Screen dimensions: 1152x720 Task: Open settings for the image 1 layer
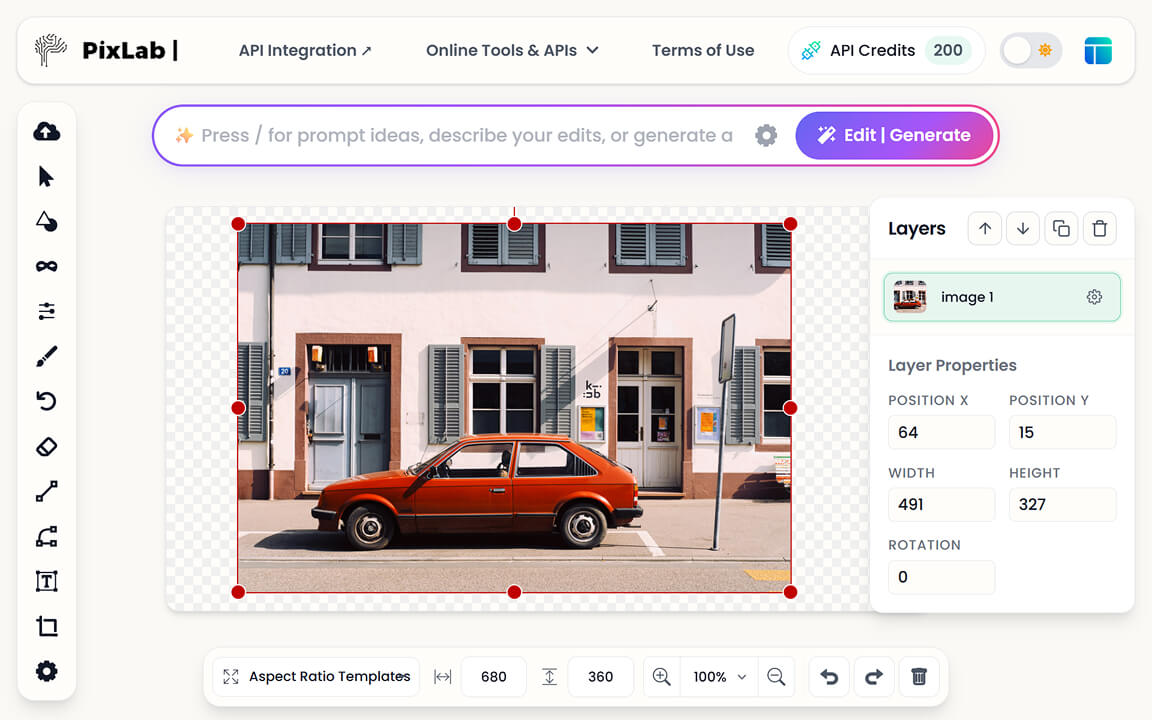1094,297
